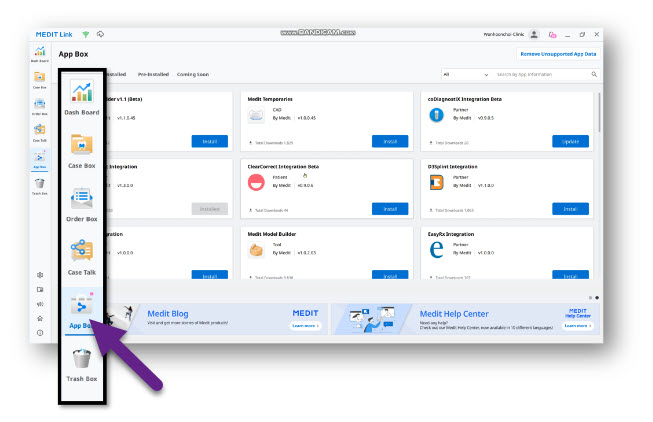Install the EasyRx Integration app
Screen dimensions: 653x422
pos(570,275)
